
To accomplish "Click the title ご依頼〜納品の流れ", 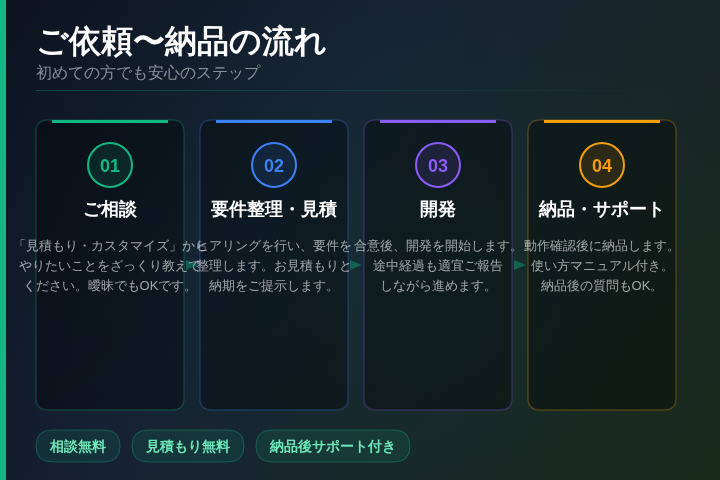I will [181, 42].
